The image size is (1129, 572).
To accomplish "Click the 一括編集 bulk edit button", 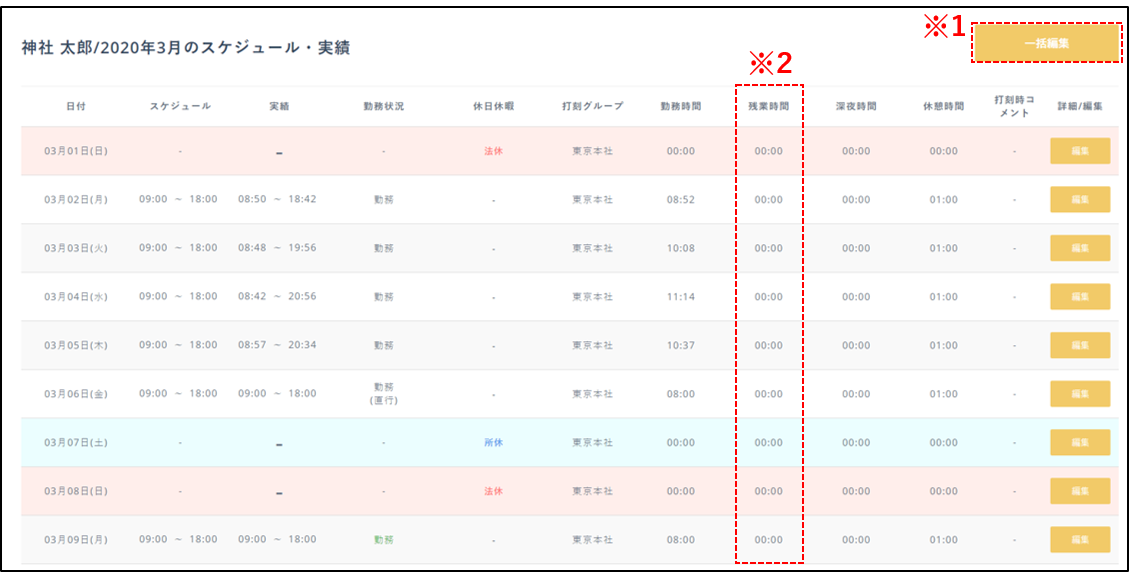I will [x=1046, y=44].
